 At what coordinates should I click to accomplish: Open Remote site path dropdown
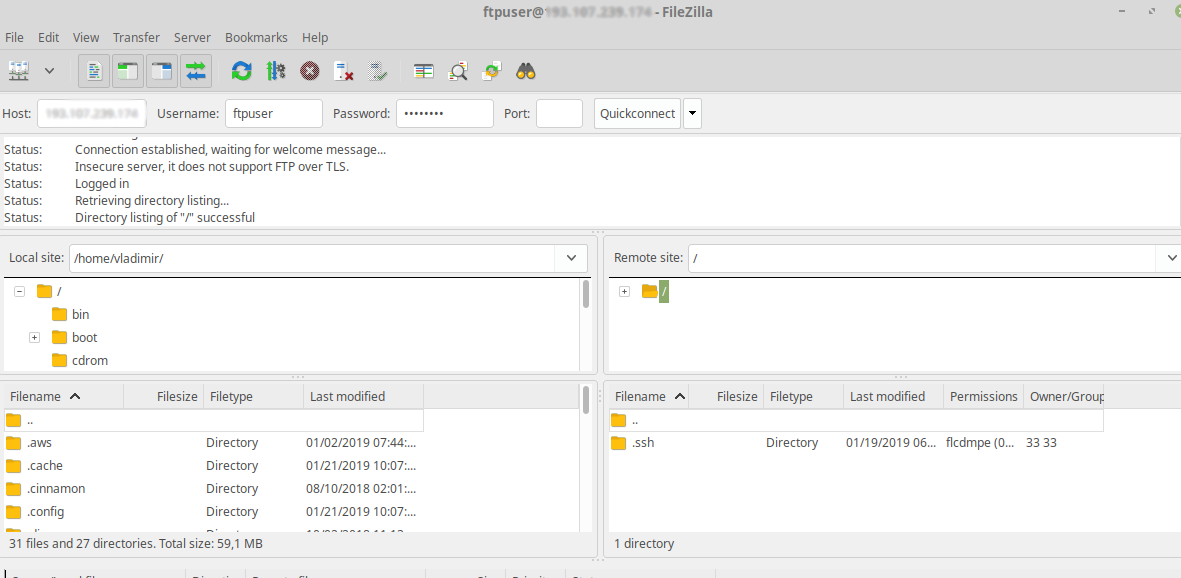[1171, 258]
